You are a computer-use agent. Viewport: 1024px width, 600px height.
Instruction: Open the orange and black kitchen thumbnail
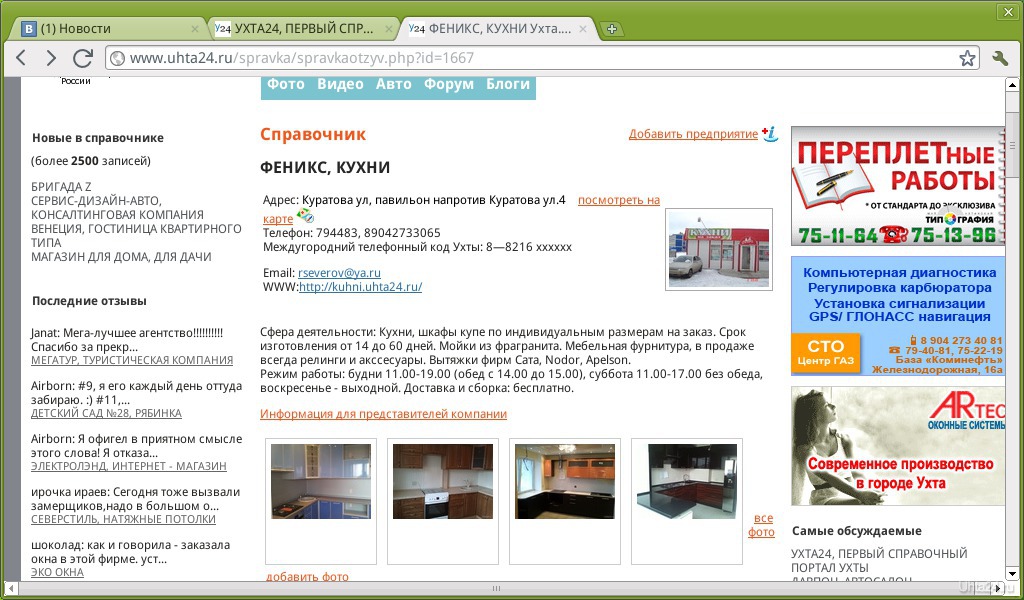[x=565, y=481]
